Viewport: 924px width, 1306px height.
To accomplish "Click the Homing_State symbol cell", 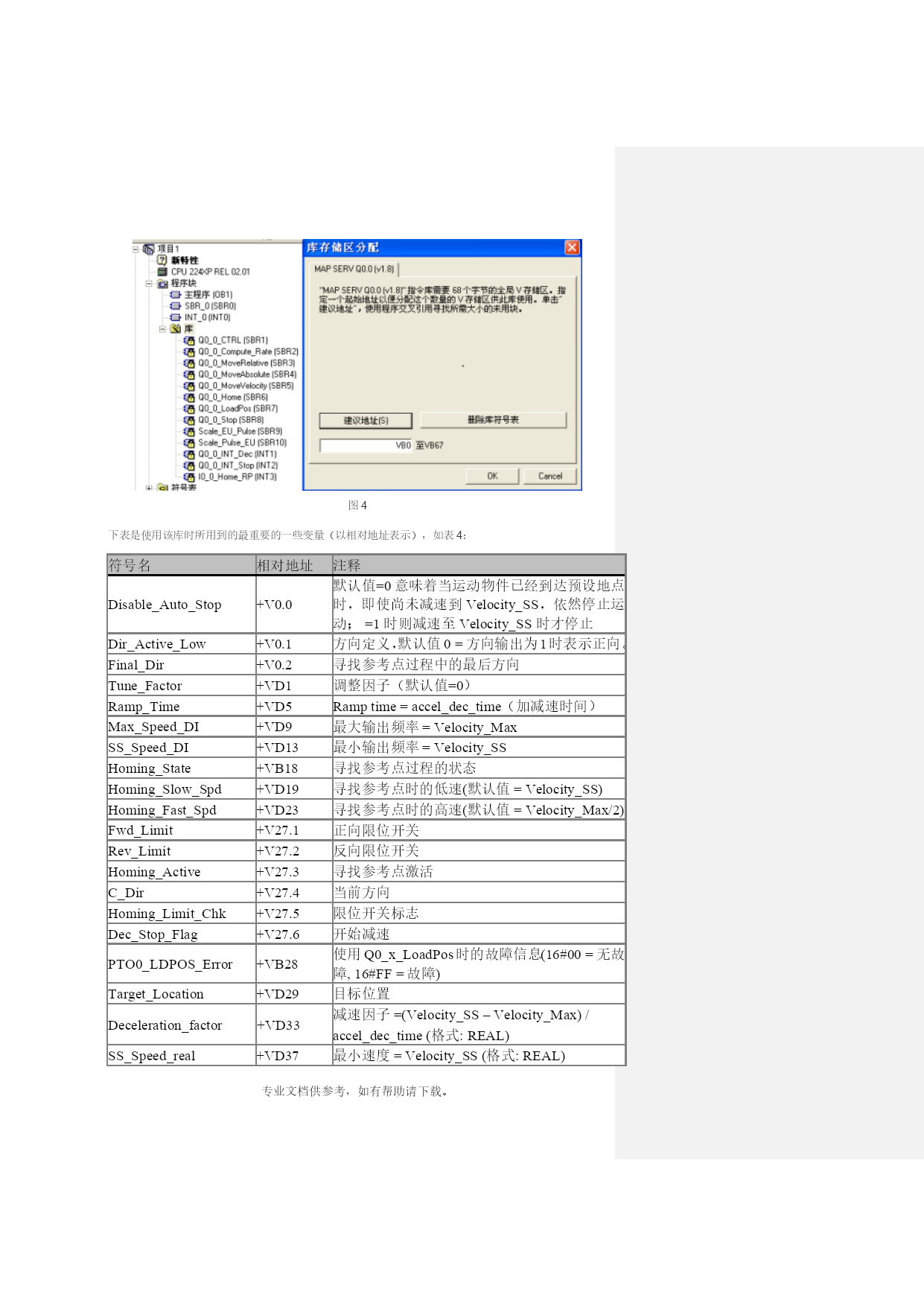I will tap(182, 768).
